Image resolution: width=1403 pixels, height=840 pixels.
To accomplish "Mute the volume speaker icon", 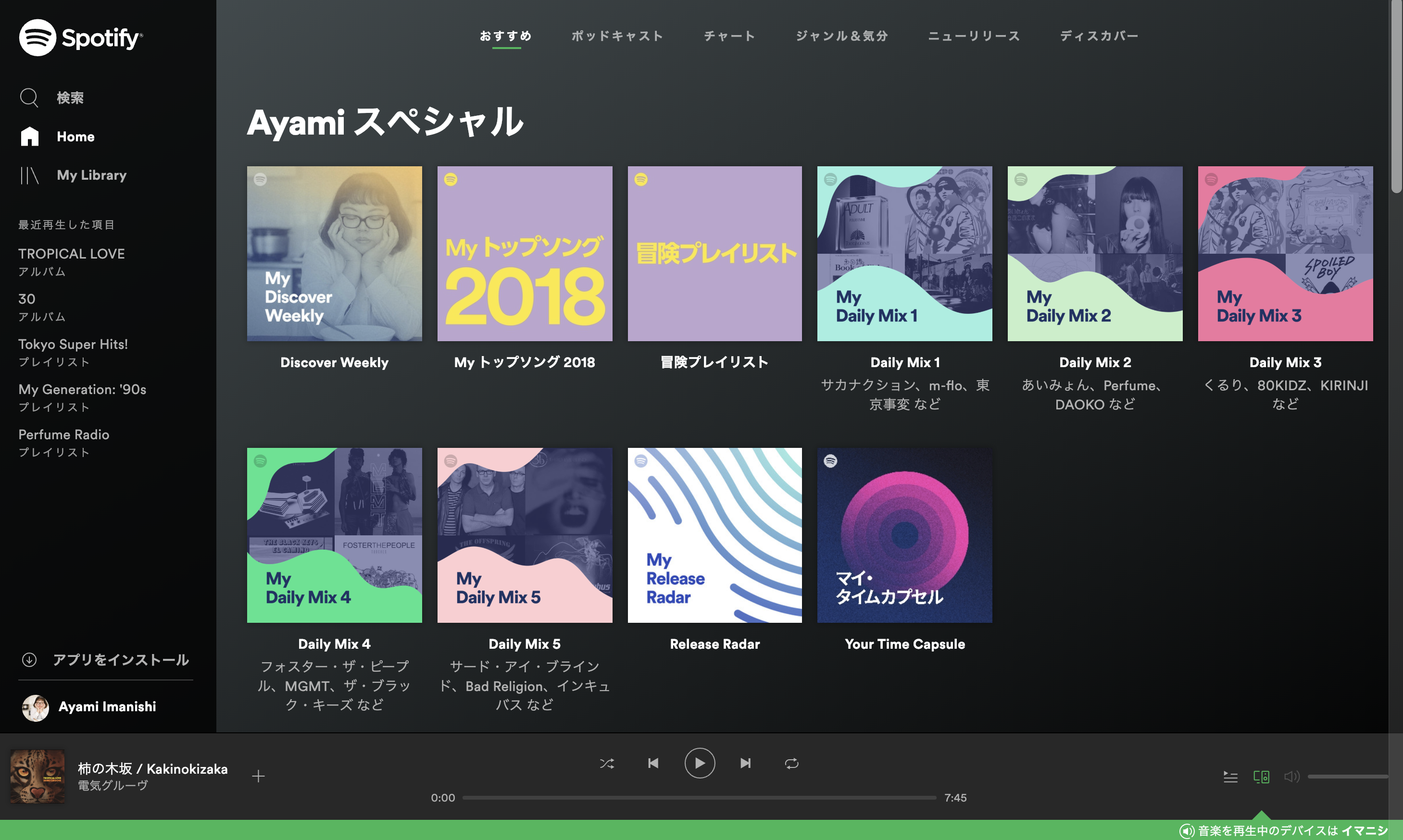I will pos(1291,777).
